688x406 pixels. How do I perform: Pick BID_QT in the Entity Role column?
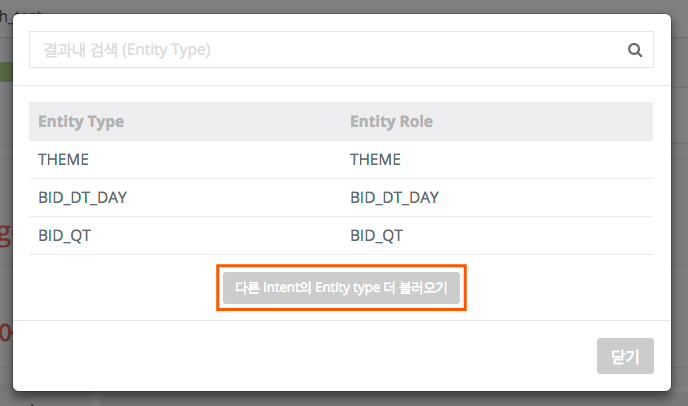377,236
